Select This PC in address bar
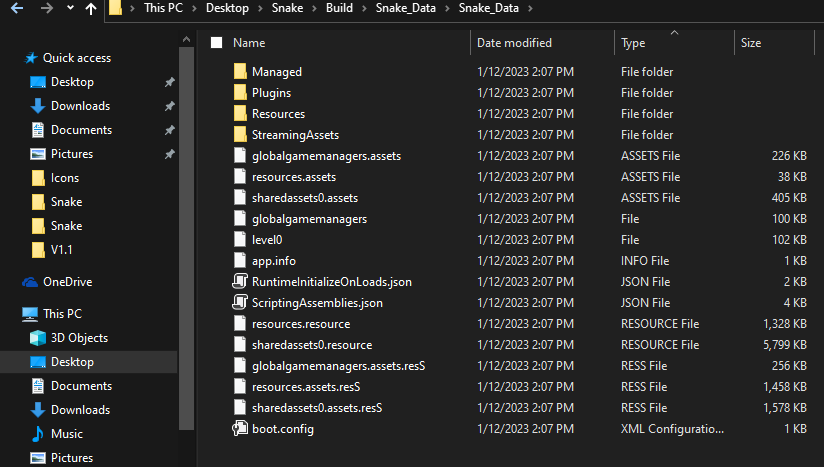The width and height of the screenshot is (824, 467). click(x=163, y=8)
